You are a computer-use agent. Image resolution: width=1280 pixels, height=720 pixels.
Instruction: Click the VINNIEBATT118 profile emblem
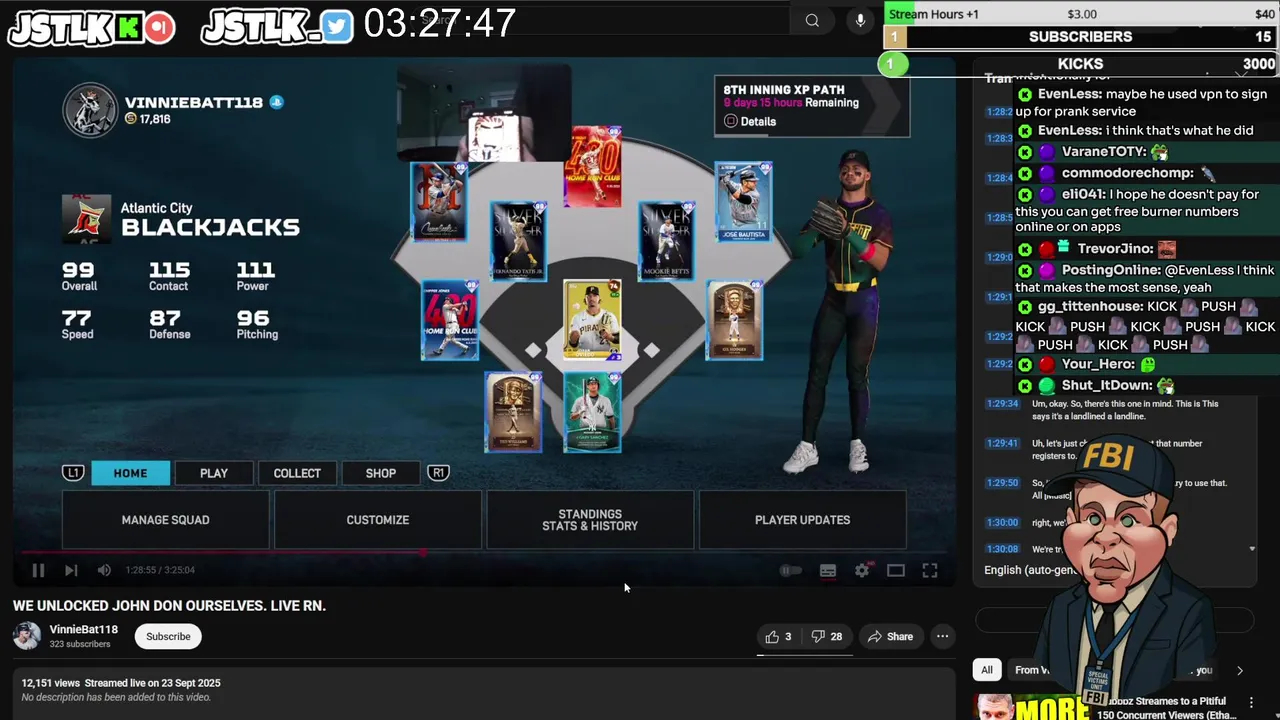tap(90, 110)
